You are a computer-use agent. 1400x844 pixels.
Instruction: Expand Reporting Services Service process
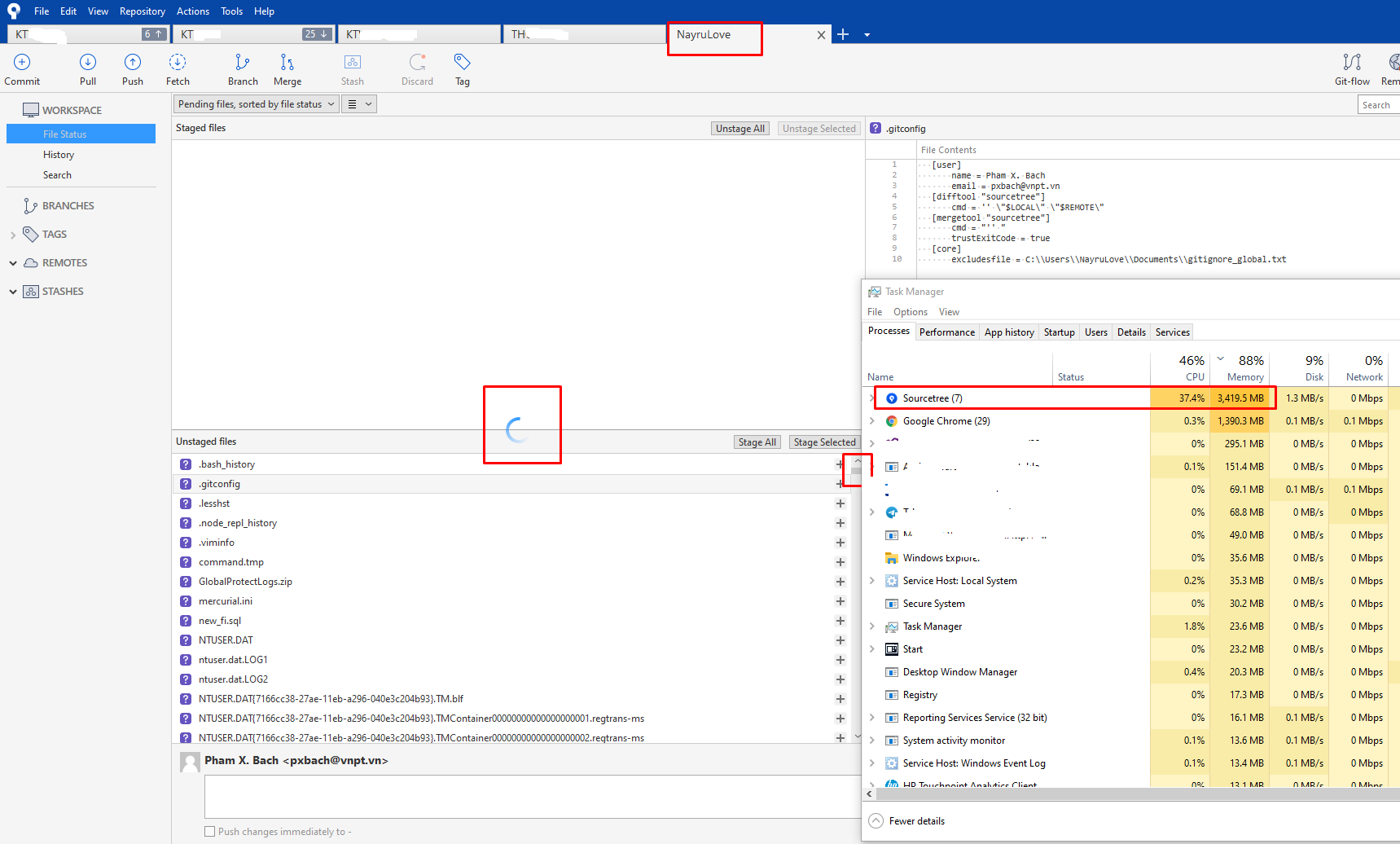pyautogui.click(x=872, y=718)
